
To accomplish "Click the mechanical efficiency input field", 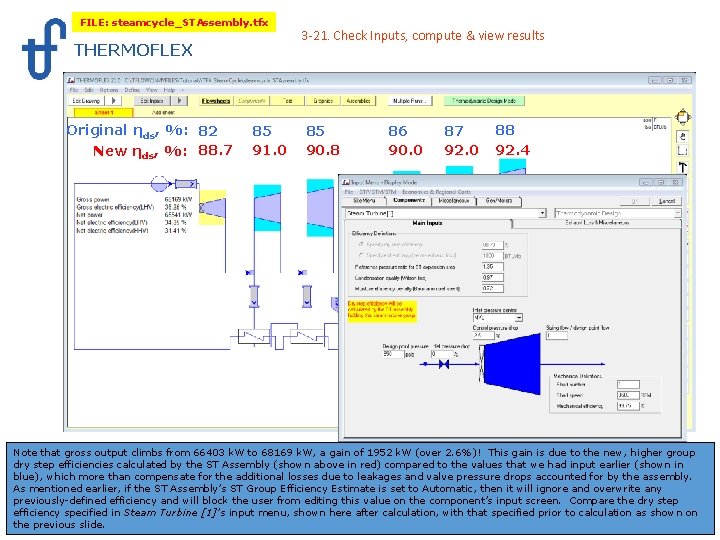I will pyautogui.click(x=628, y=406).
